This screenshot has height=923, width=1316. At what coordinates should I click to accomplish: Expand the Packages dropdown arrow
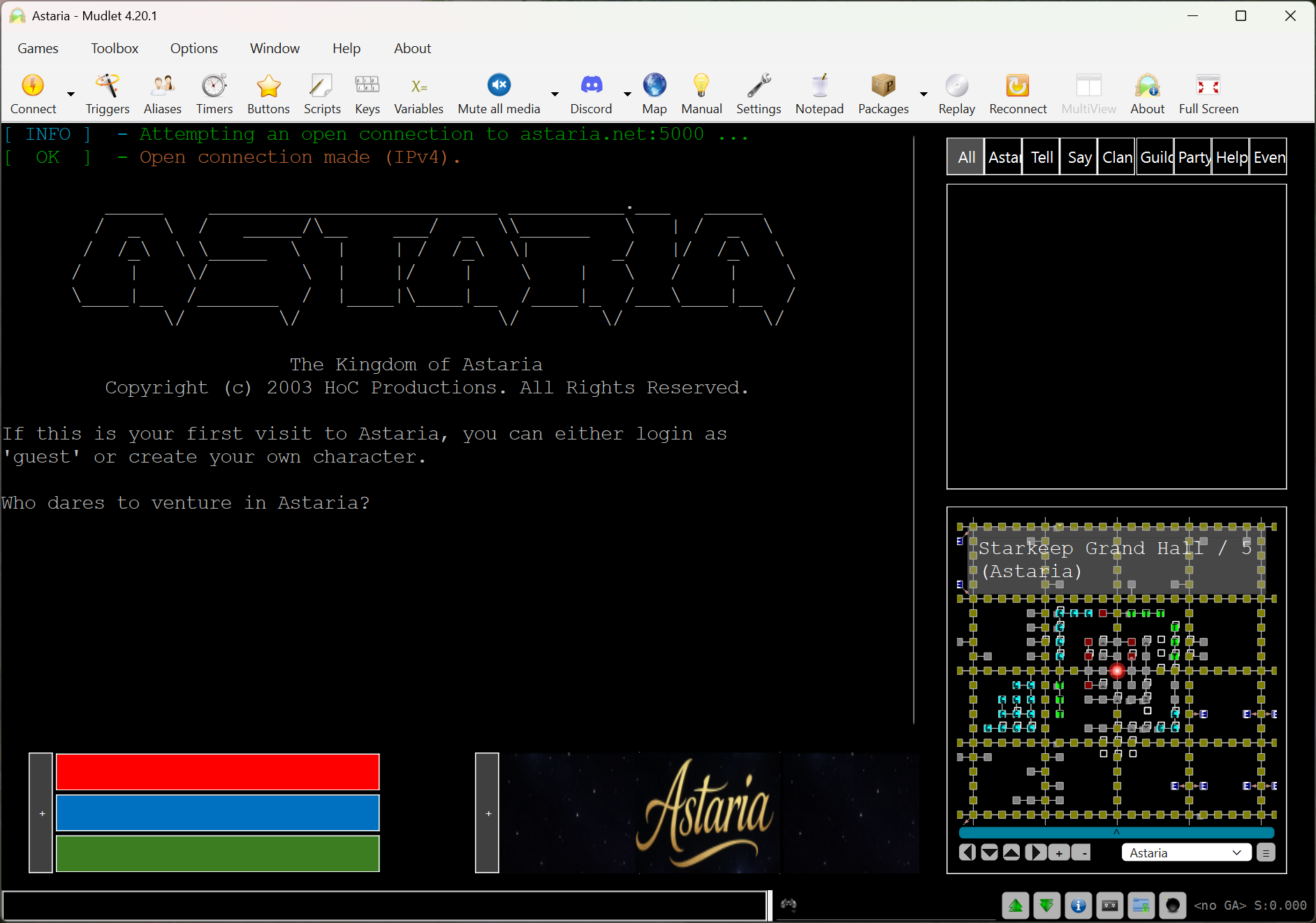(x=923, y=94)
